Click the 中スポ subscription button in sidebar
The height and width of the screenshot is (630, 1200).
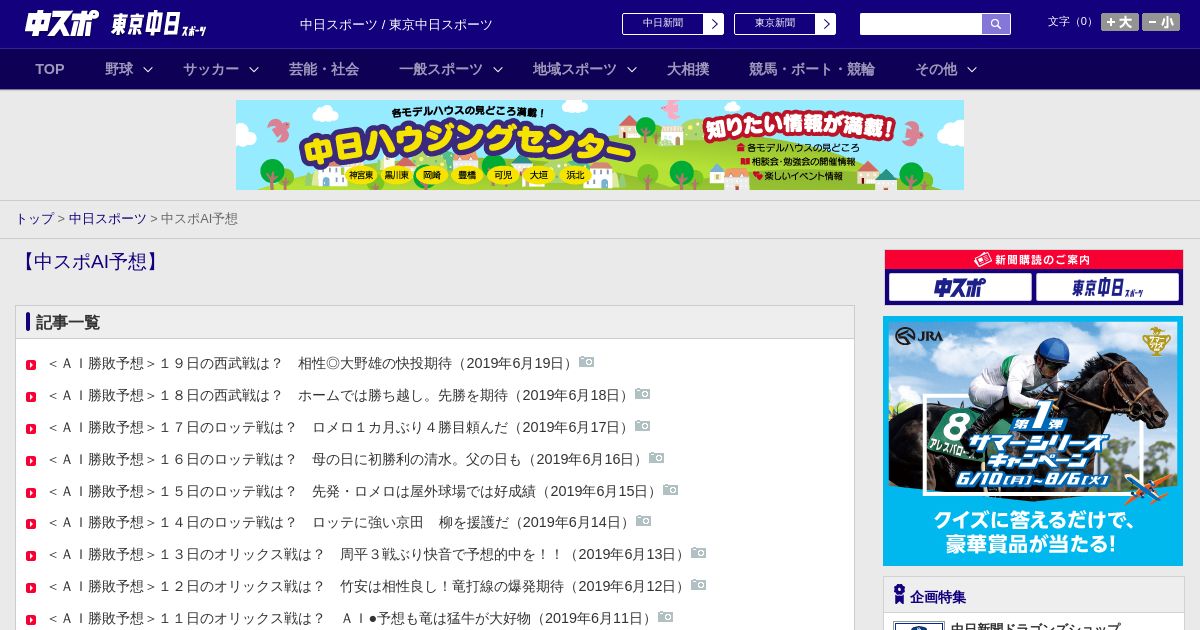pyautogui.click(x=960, y=288)
